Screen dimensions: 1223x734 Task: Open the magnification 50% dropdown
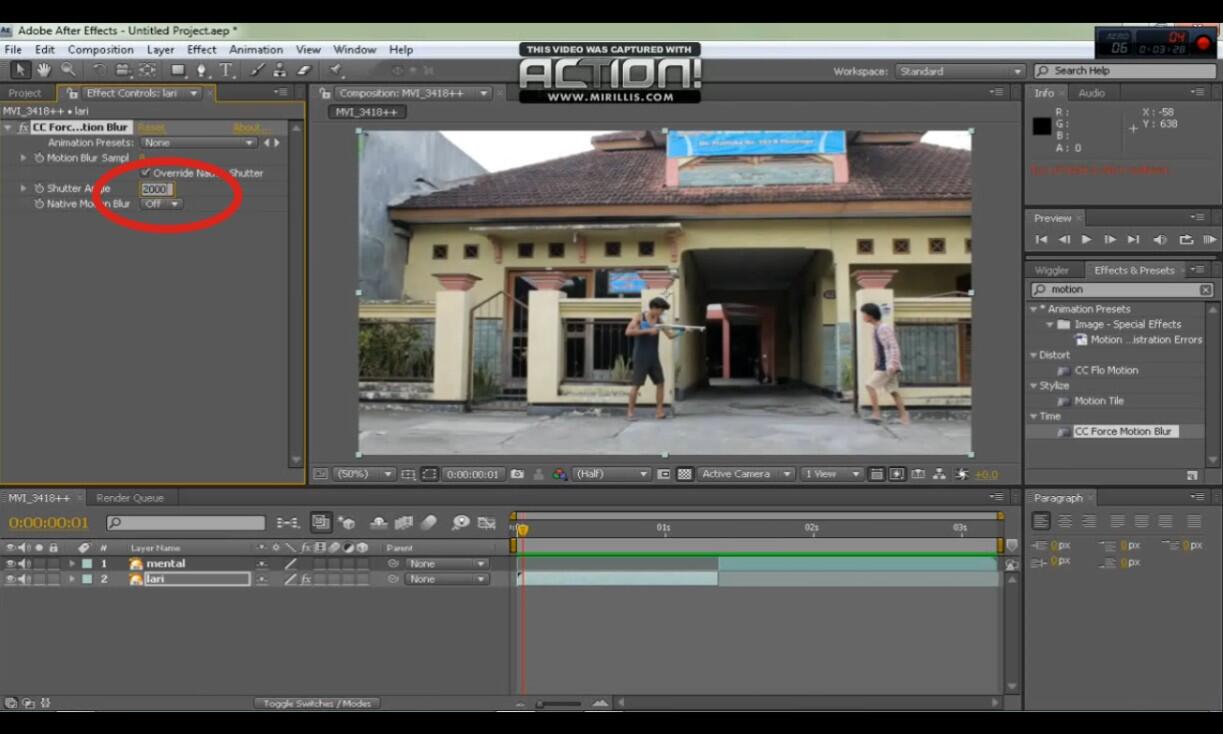click(365, 474)
